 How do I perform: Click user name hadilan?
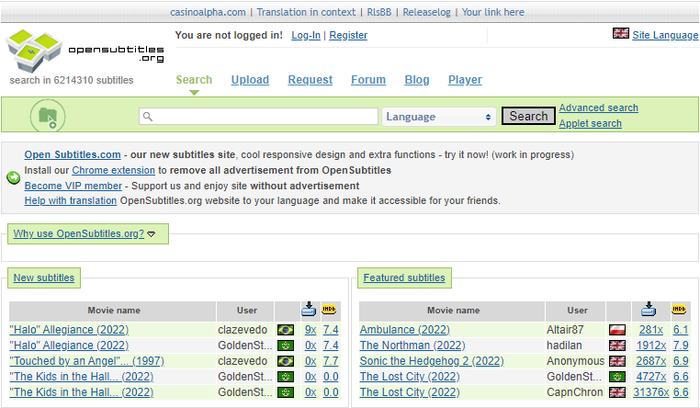[x=564, y=346]
